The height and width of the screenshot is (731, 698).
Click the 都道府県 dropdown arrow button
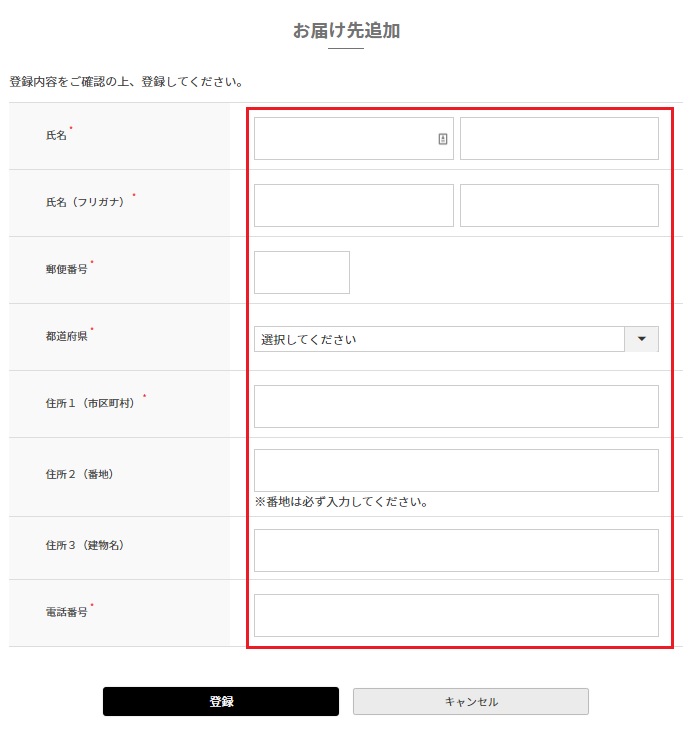641,339
